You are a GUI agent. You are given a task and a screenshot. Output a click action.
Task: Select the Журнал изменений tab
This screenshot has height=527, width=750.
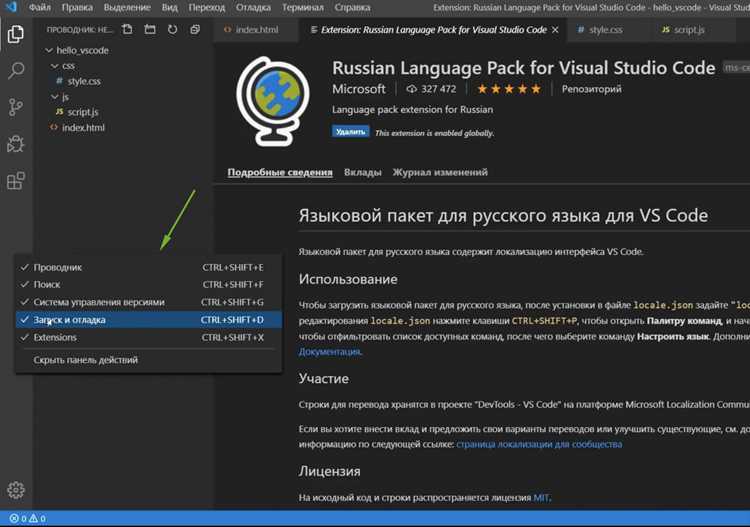[x=440, y=172]
